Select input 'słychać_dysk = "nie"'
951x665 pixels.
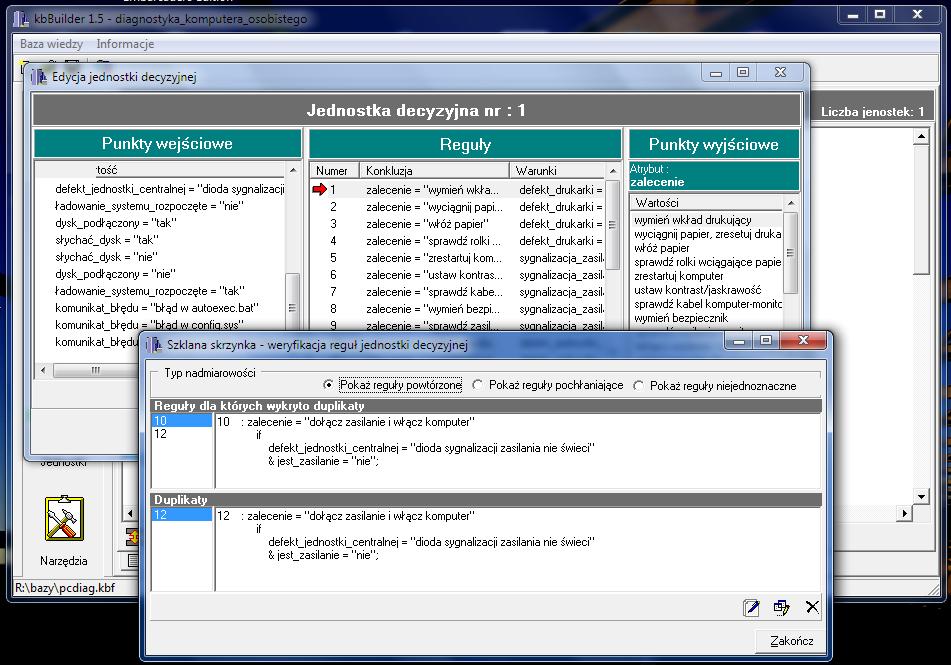[106, 257]
